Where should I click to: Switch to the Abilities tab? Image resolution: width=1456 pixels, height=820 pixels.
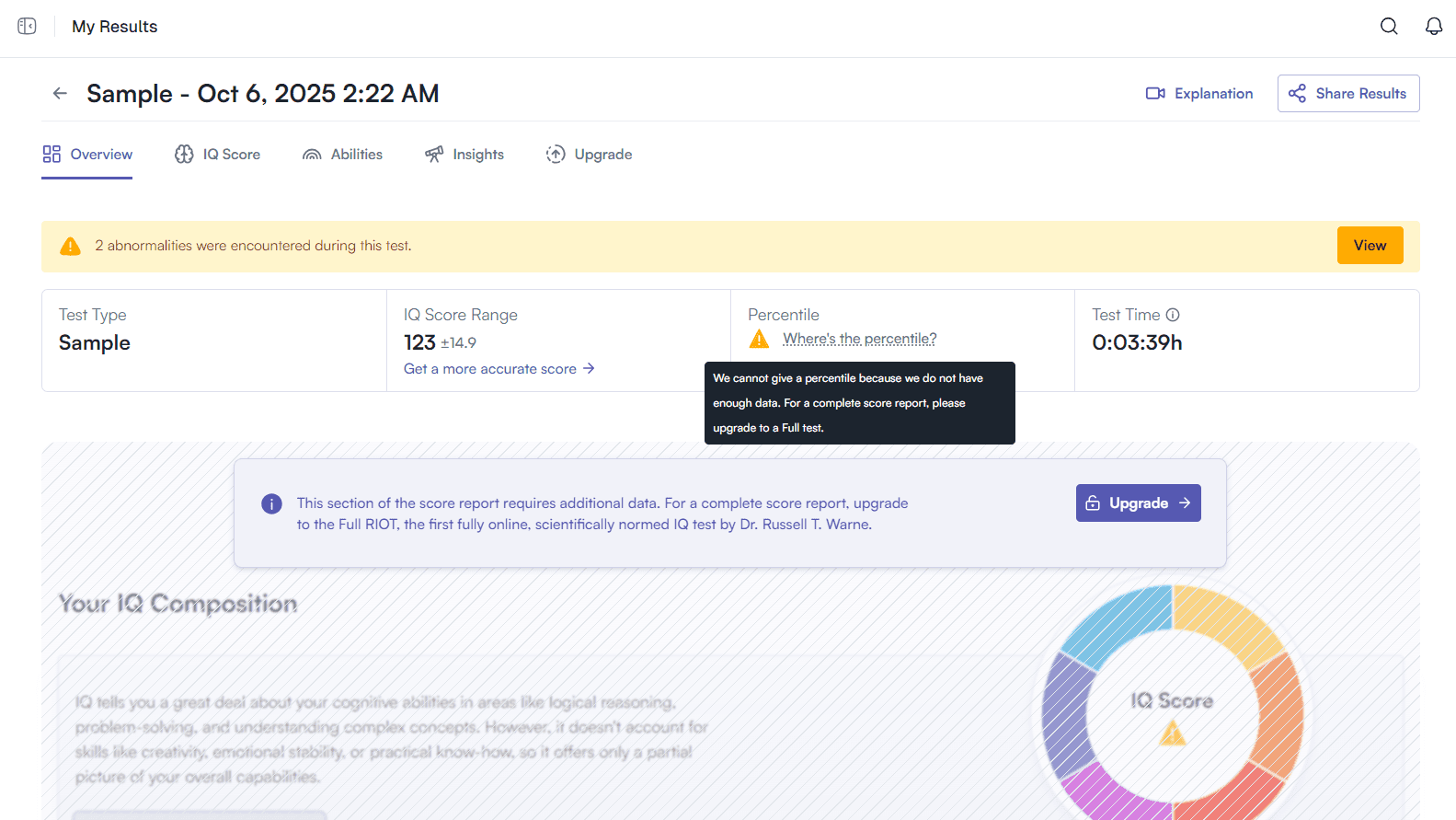coord(342,155)
